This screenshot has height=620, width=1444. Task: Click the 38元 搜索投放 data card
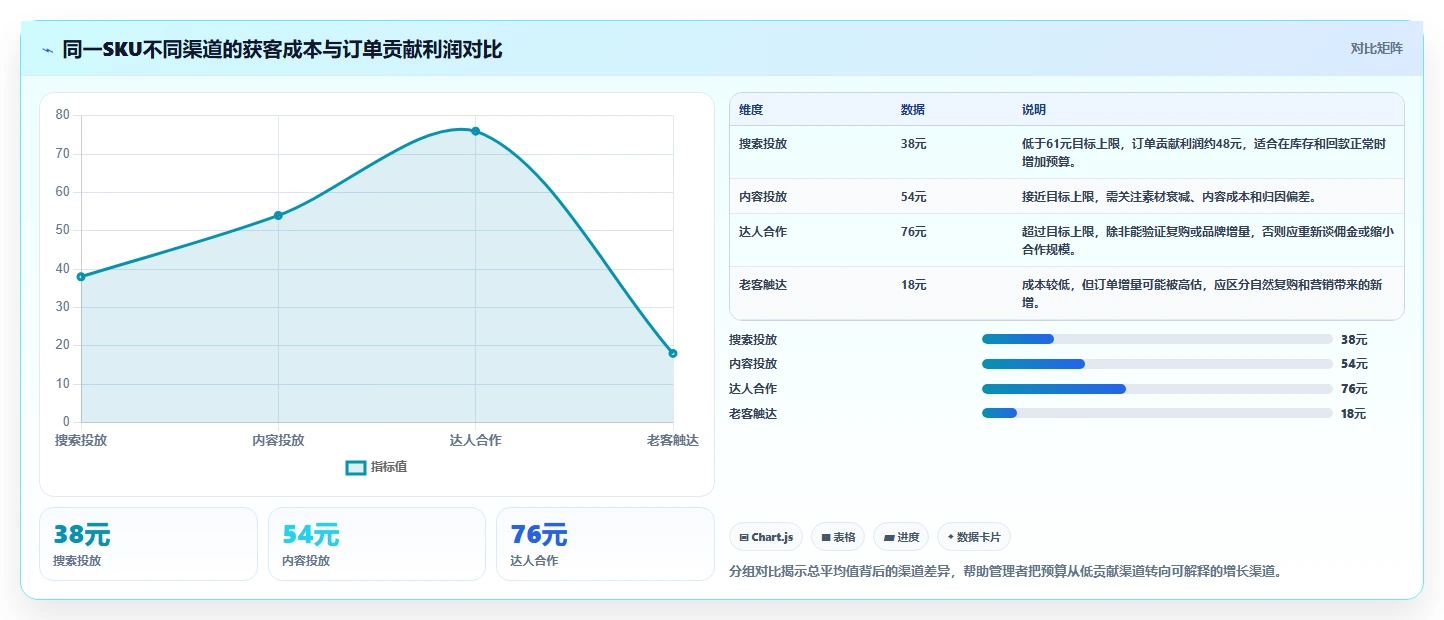pyautogui.click(x=148, y=544)
